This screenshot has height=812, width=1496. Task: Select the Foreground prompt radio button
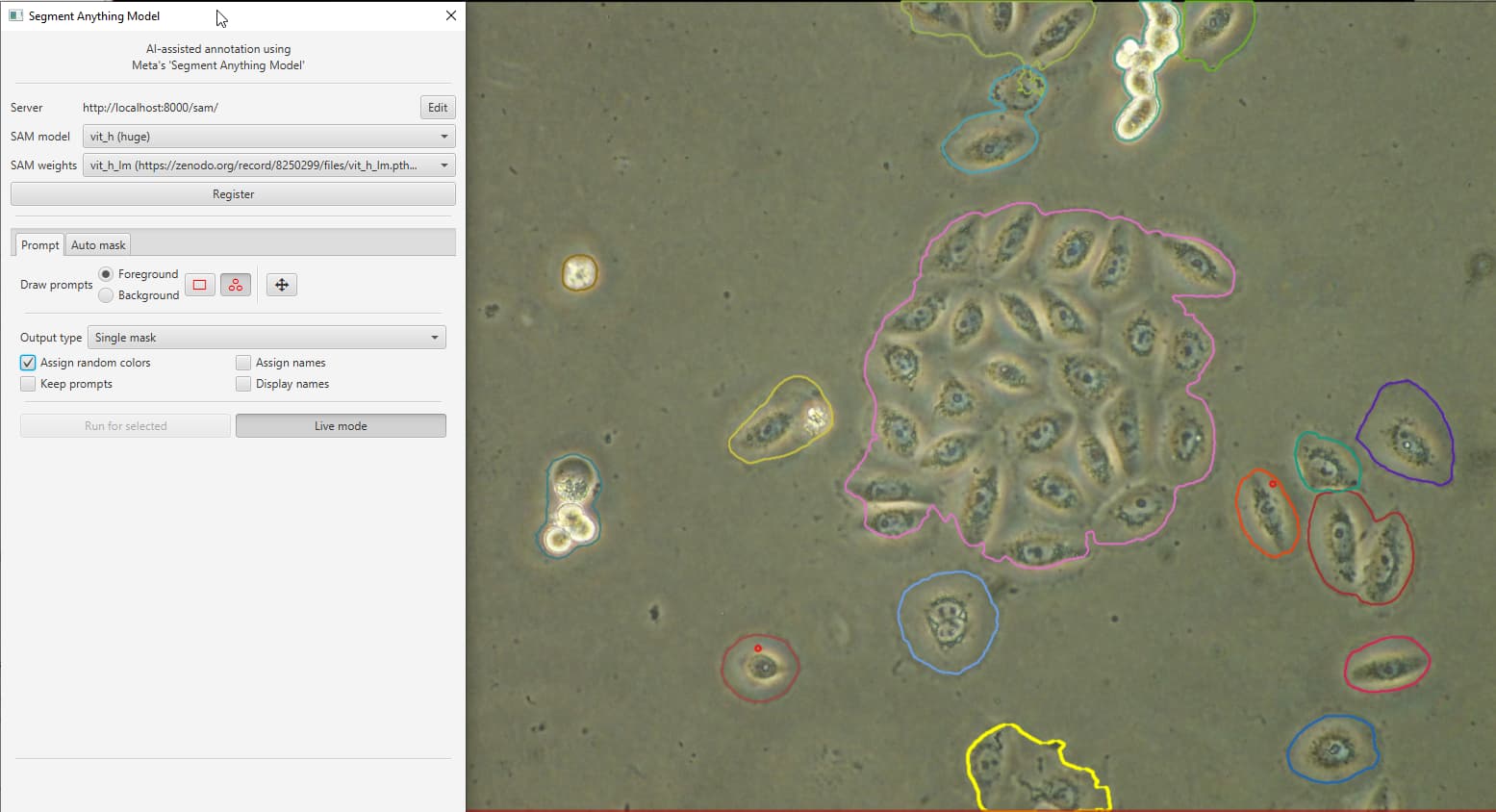(106, 274)
